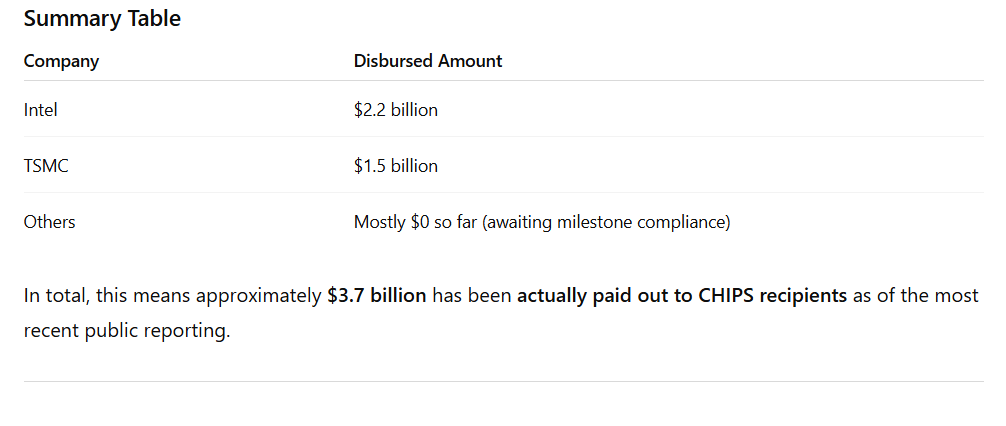
Task: Click "recent public reporting" ending the paragraph
Action: pos(127,329)
